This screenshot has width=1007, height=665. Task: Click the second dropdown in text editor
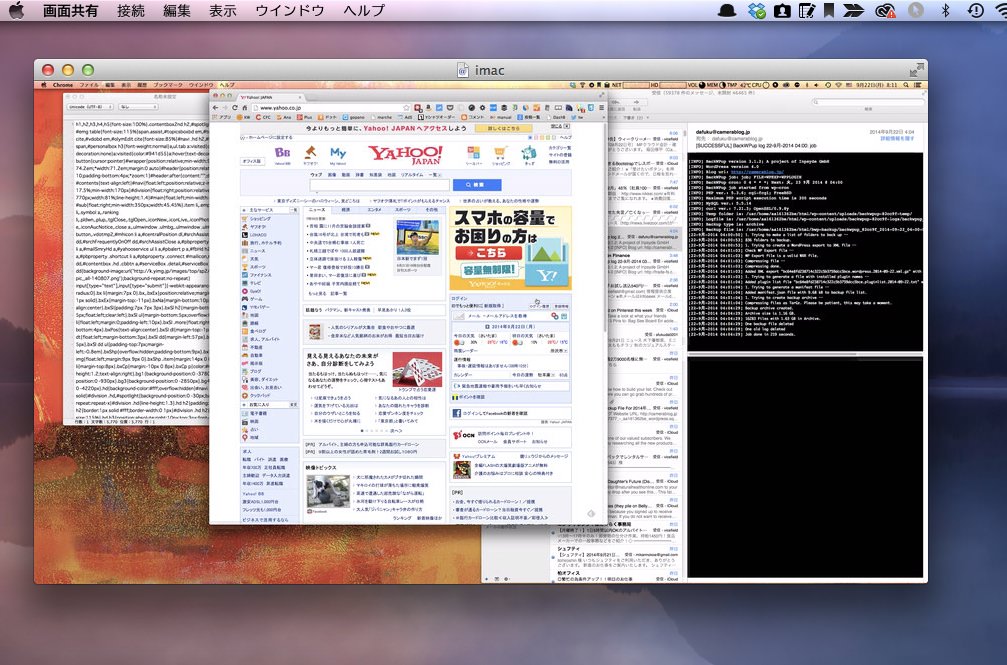coord(139,107)
